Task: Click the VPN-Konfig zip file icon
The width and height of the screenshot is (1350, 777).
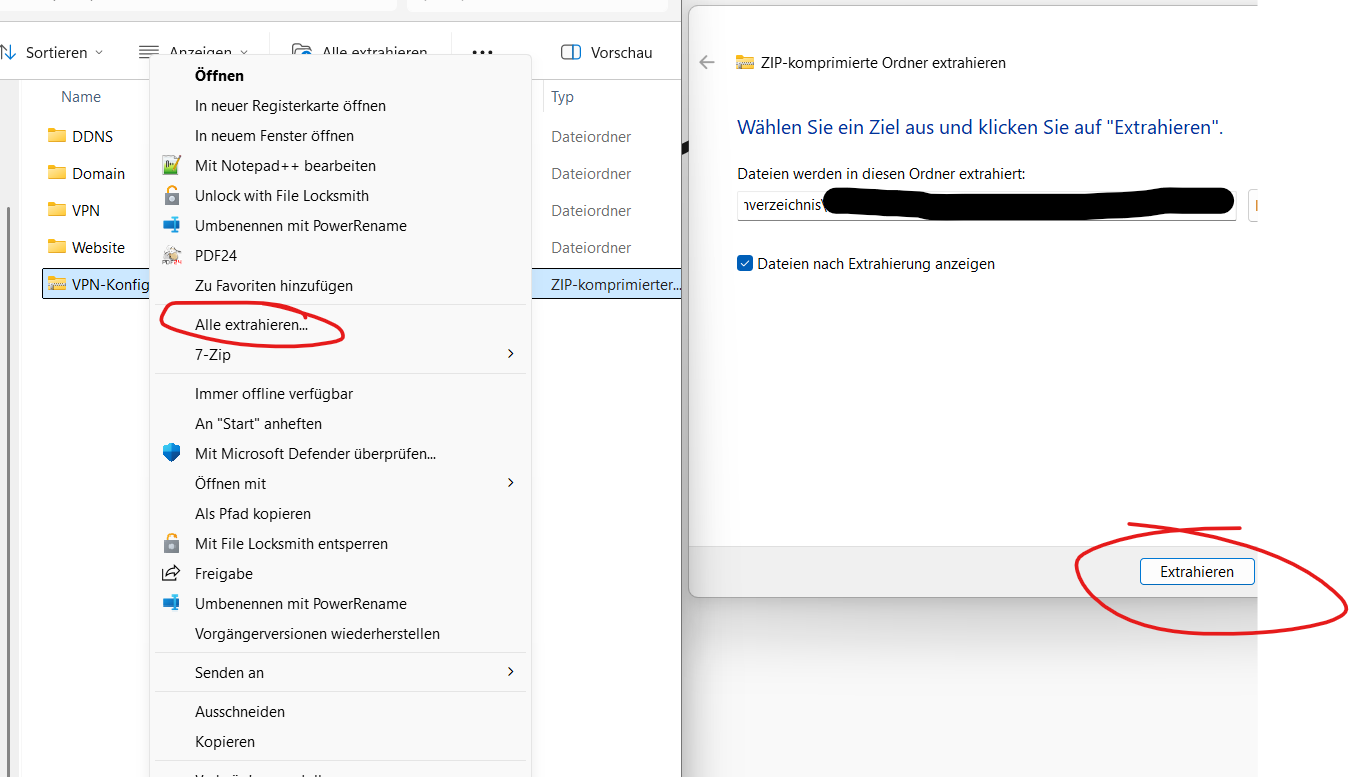Action: pos(56,284)
